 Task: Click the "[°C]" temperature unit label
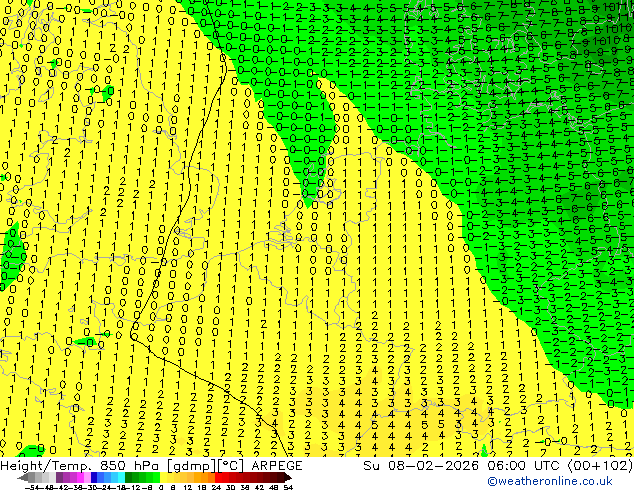click(x=230, y=466)
